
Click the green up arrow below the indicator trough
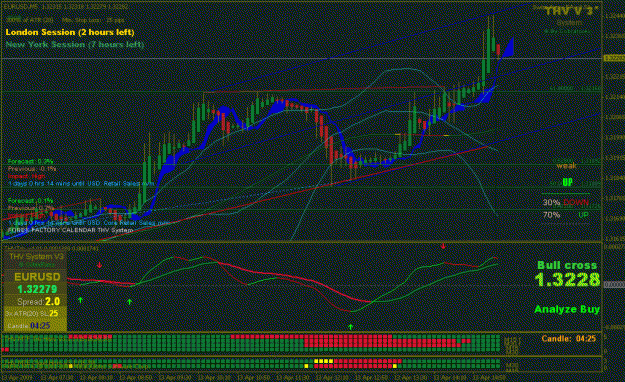[350, 327]
